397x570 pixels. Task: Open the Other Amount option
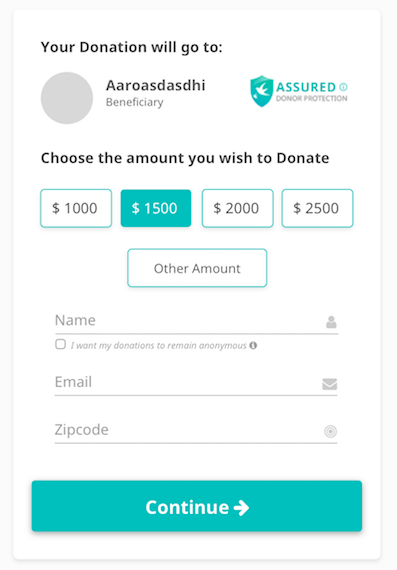point(197,268)
